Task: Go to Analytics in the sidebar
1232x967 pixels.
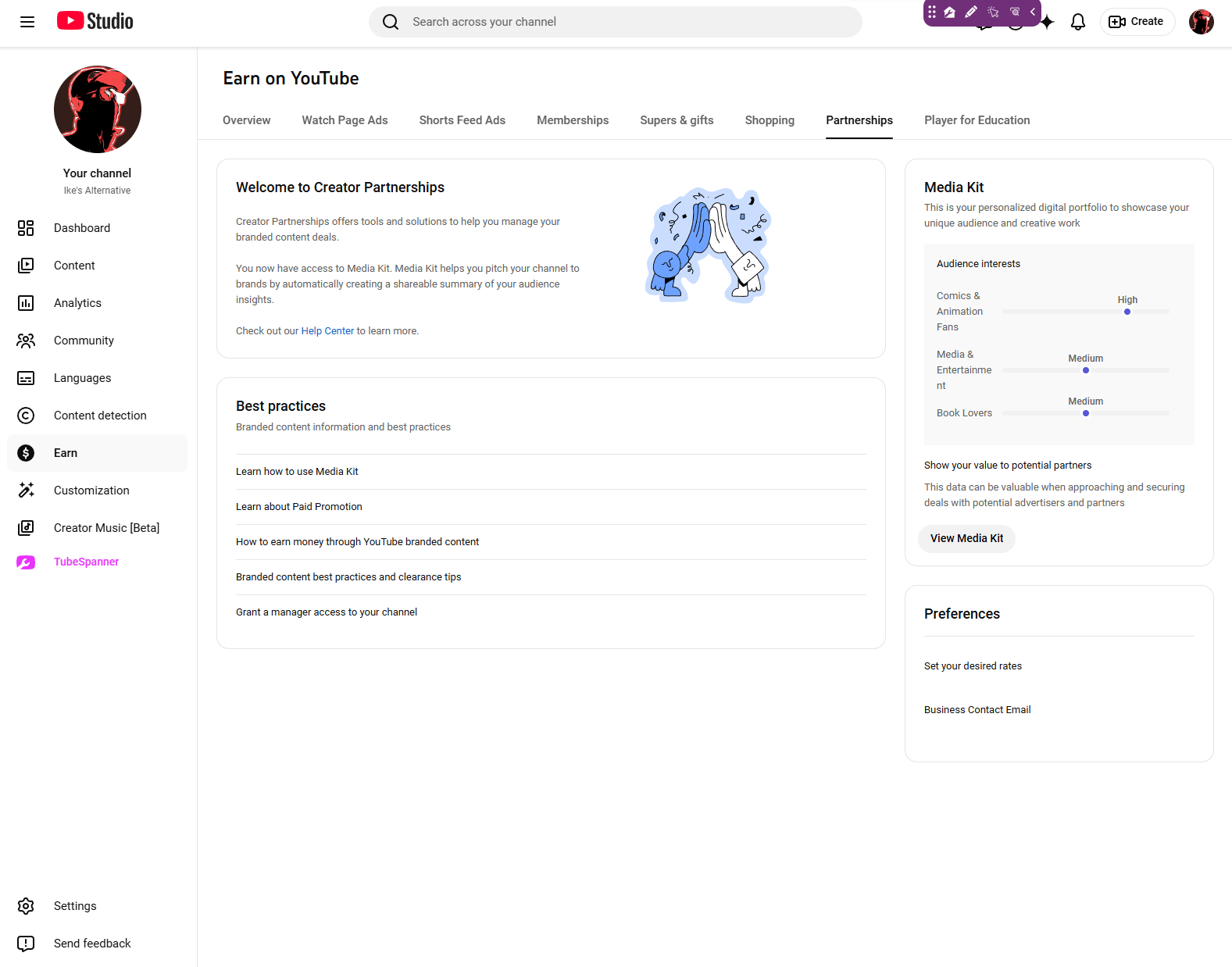Action: [77, 303]
